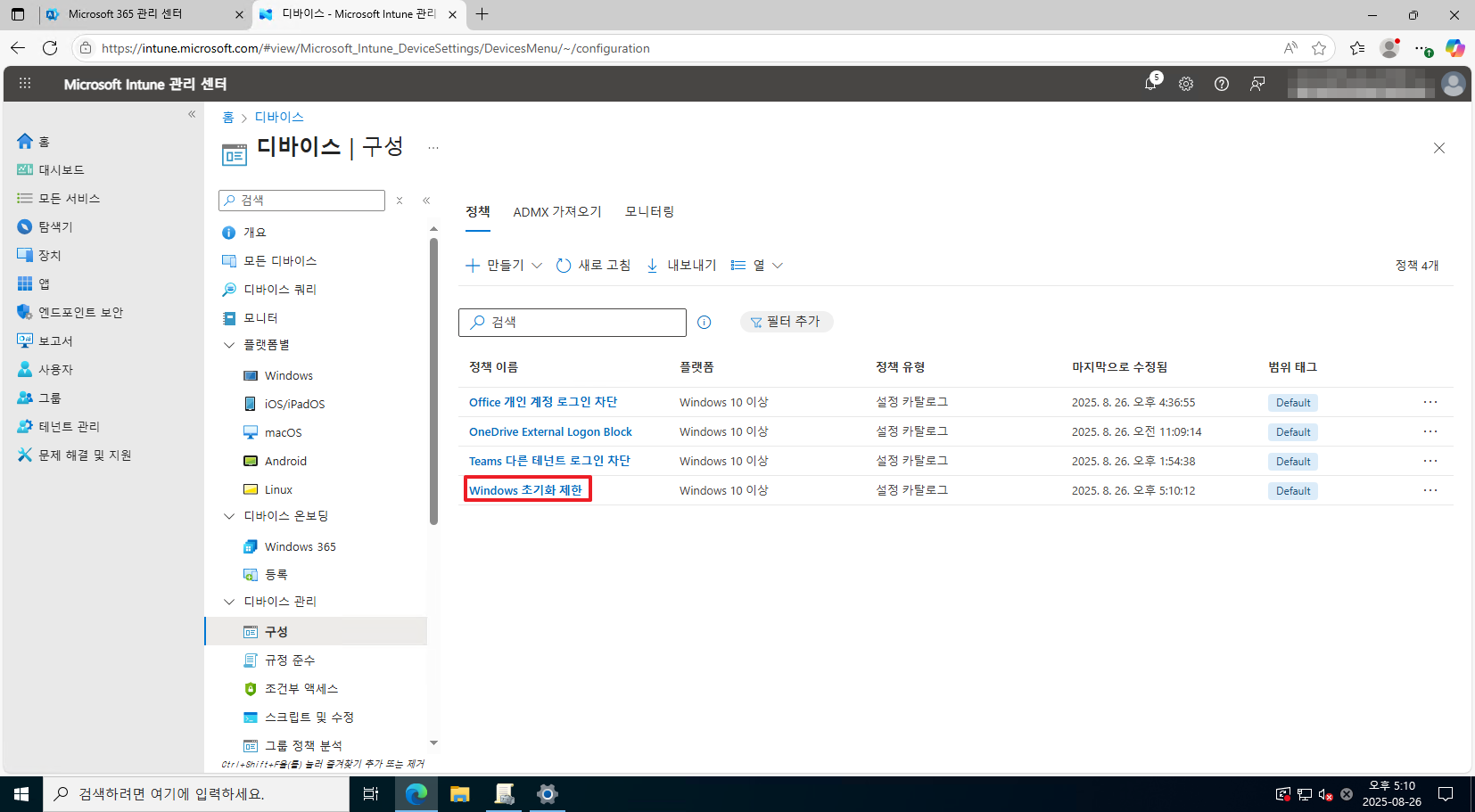Open the 만들기 dropdown

click(504, 266)
